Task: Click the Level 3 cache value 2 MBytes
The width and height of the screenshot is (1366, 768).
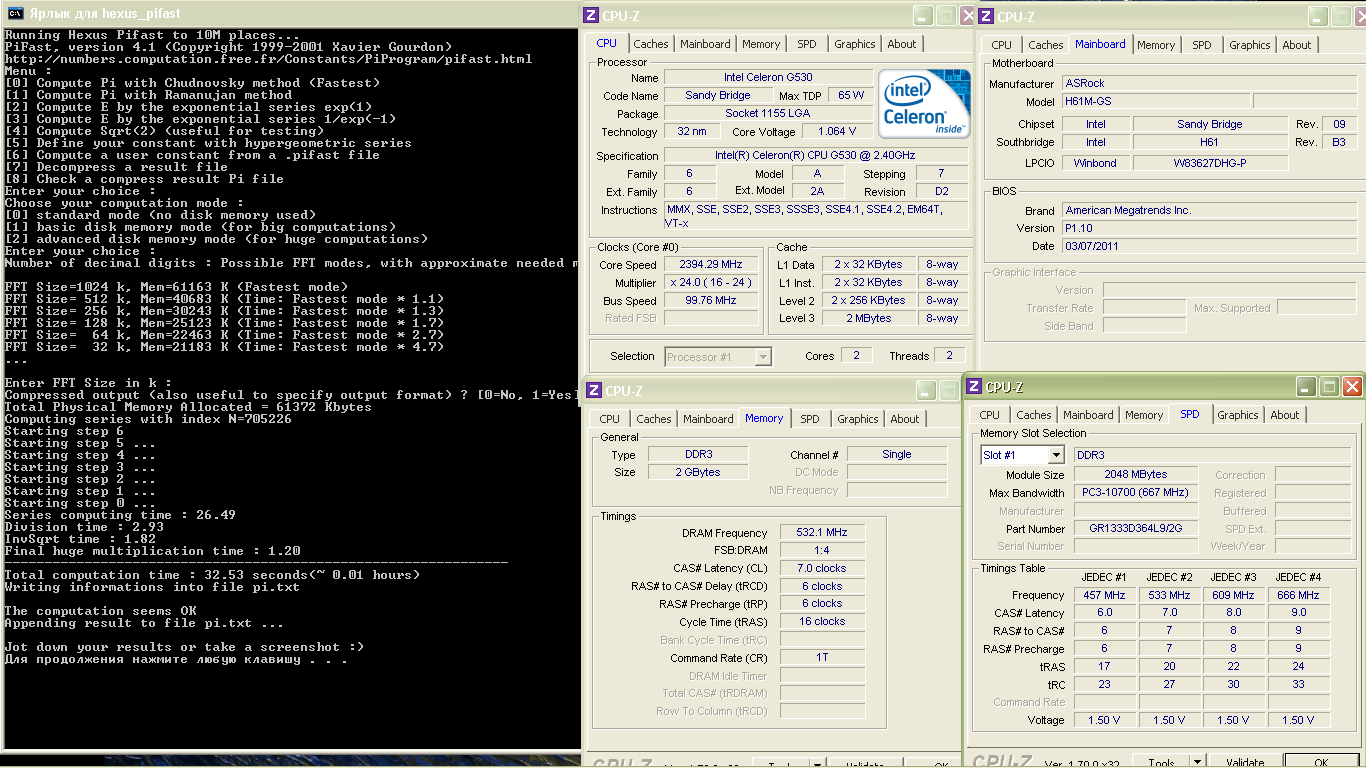Action: click(x=868, y=318)
